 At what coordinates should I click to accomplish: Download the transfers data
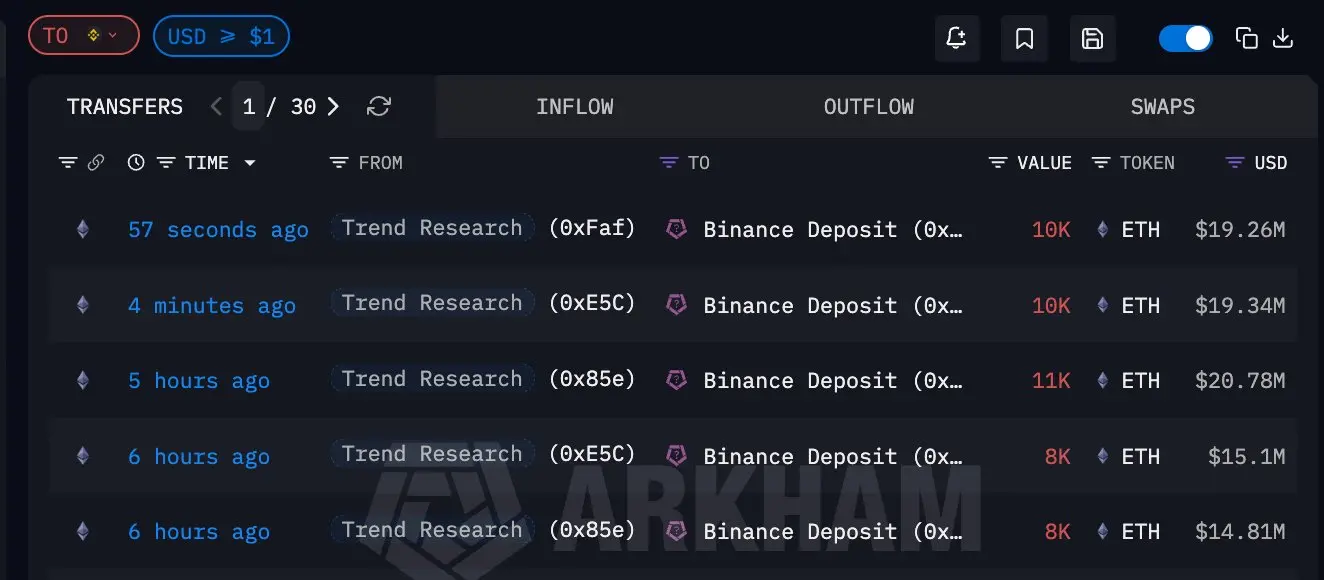[x=1283, y=36]
